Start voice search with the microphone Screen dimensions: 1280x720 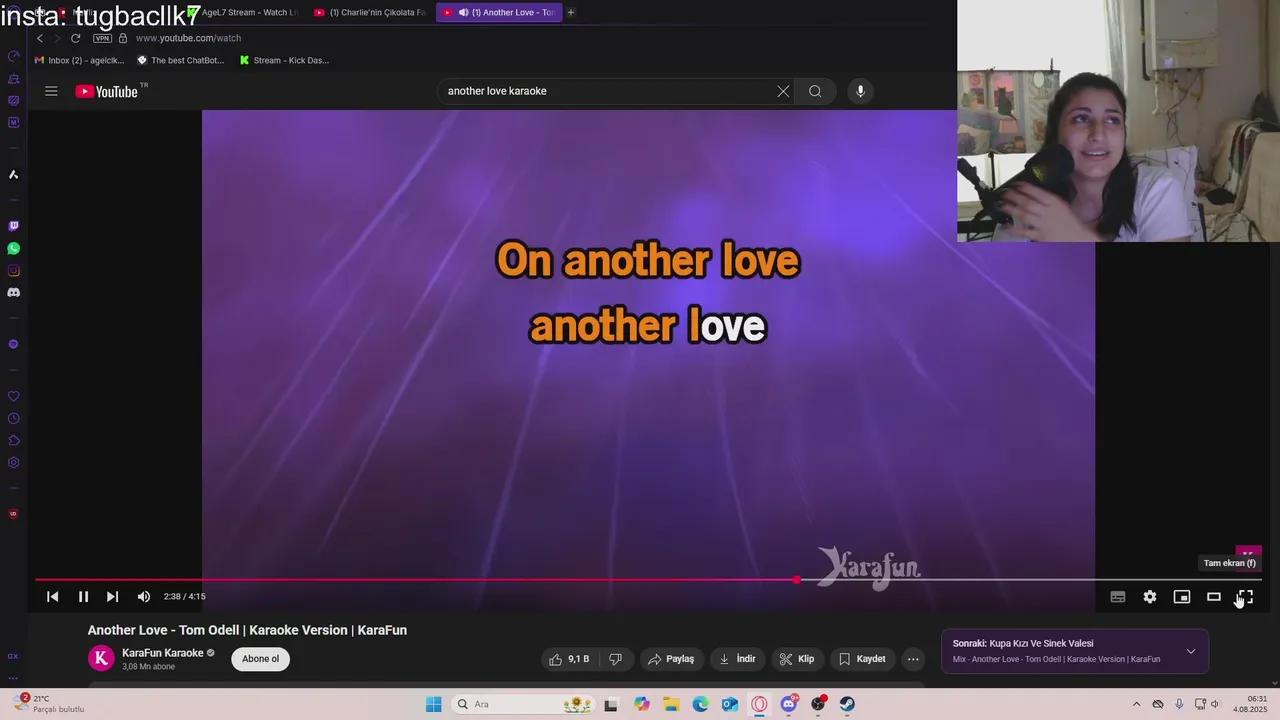(860, 91)
